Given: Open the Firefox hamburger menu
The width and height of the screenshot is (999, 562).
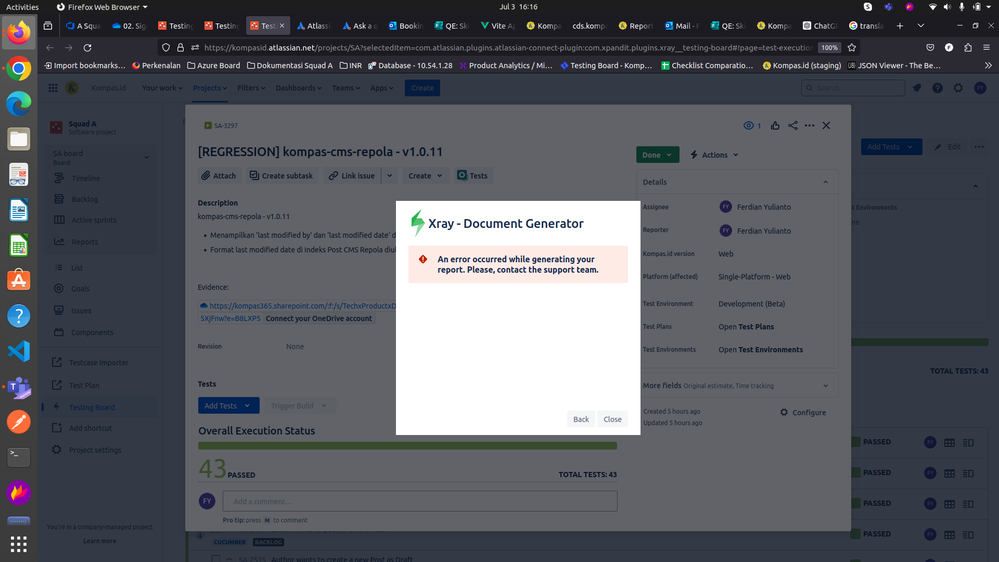Looking at the screenshot, I should click(x=986, y=48).
